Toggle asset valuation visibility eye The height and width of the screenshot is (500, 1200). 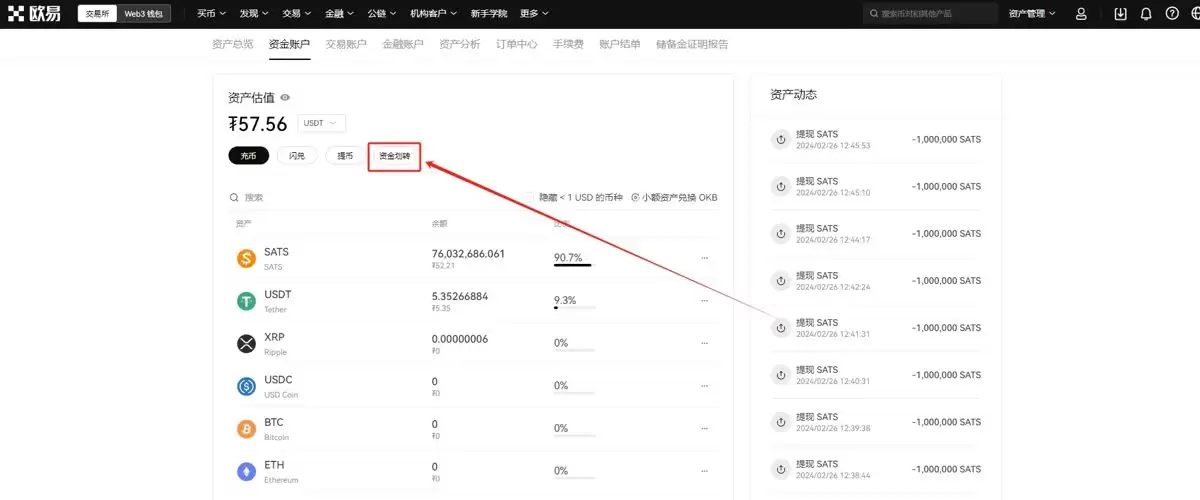(285, 98)
